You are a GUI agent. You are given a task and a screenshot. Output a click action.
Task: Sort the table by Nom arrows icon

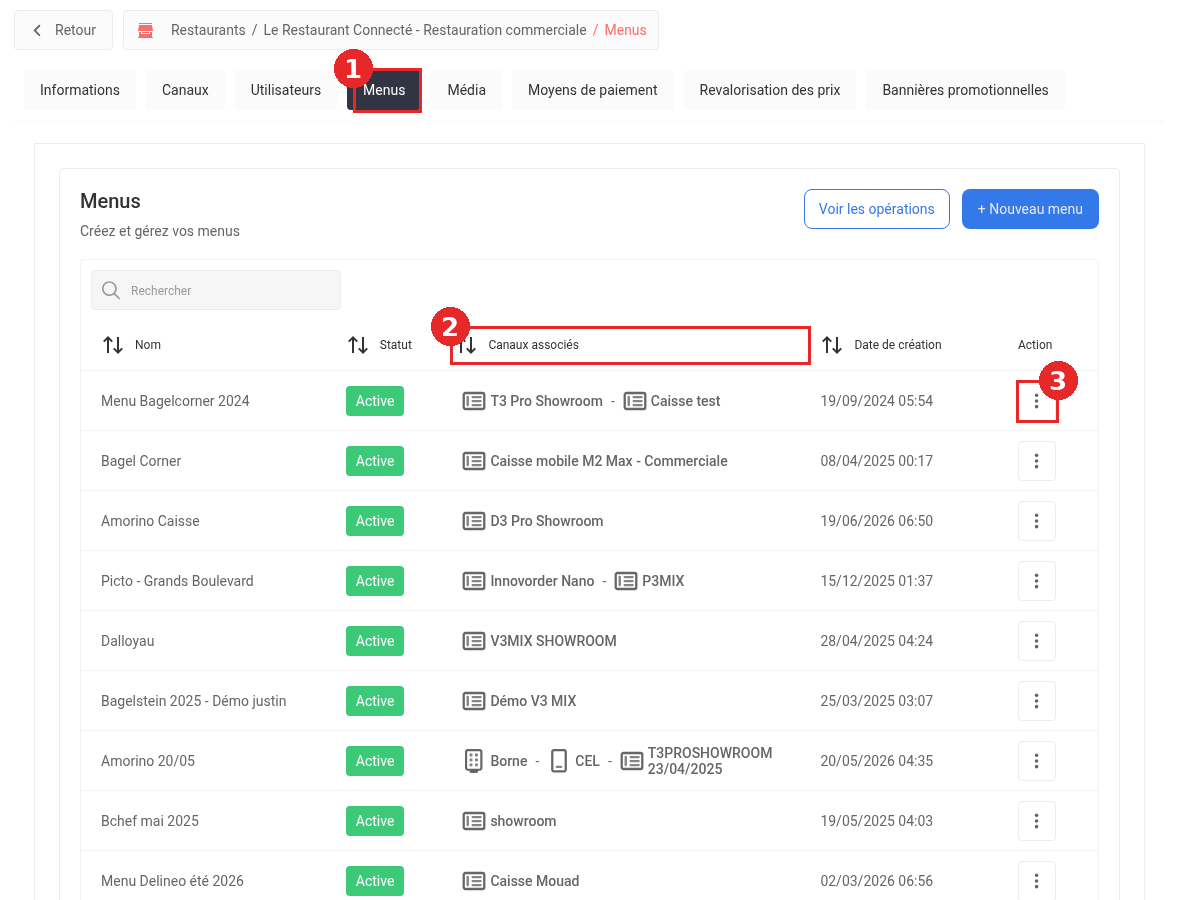pos(113,345)
